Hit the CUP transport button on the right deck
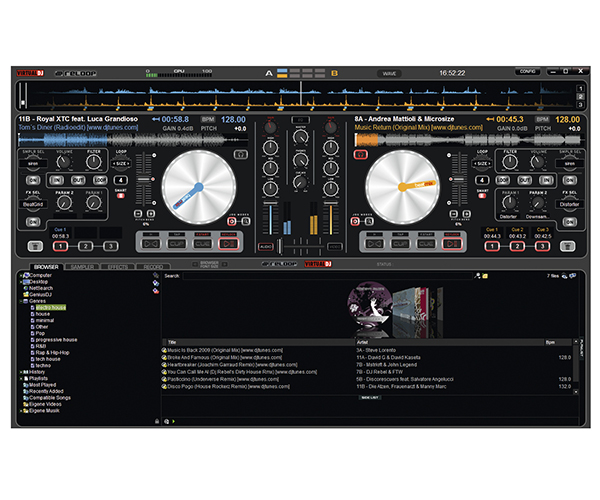Image resolution: width=600 pixels, height=500 pixels. pyautogui.click(x=400, y=244)
